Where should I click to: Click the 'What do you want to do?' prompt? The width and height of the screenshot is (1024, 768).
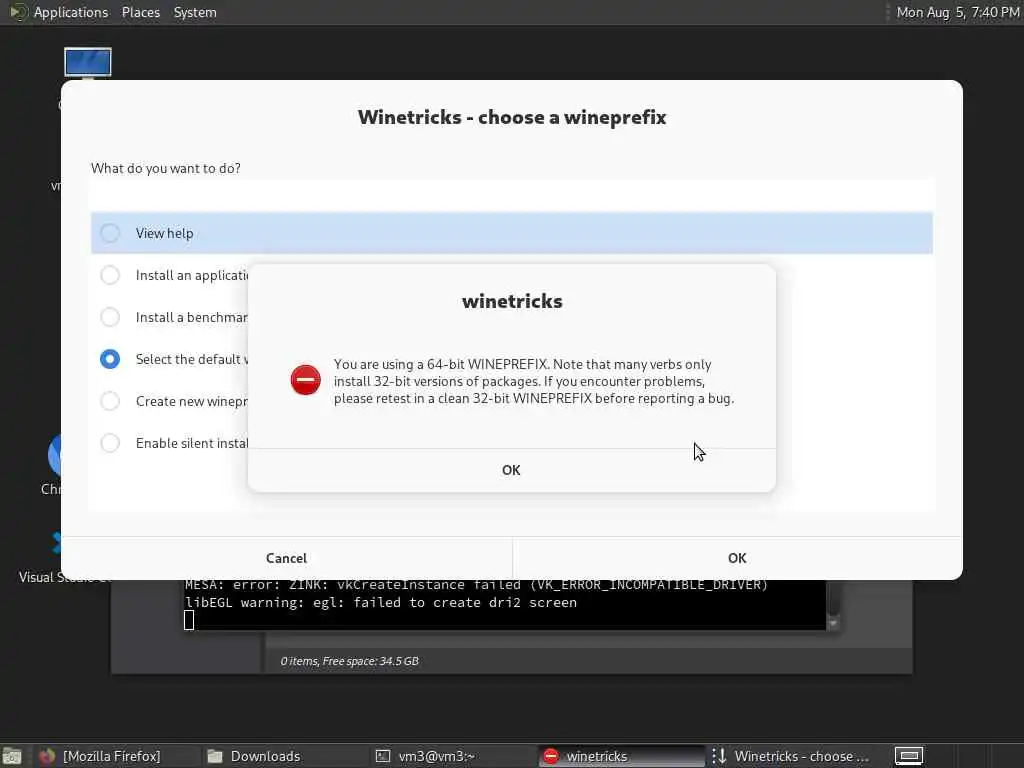166,168
